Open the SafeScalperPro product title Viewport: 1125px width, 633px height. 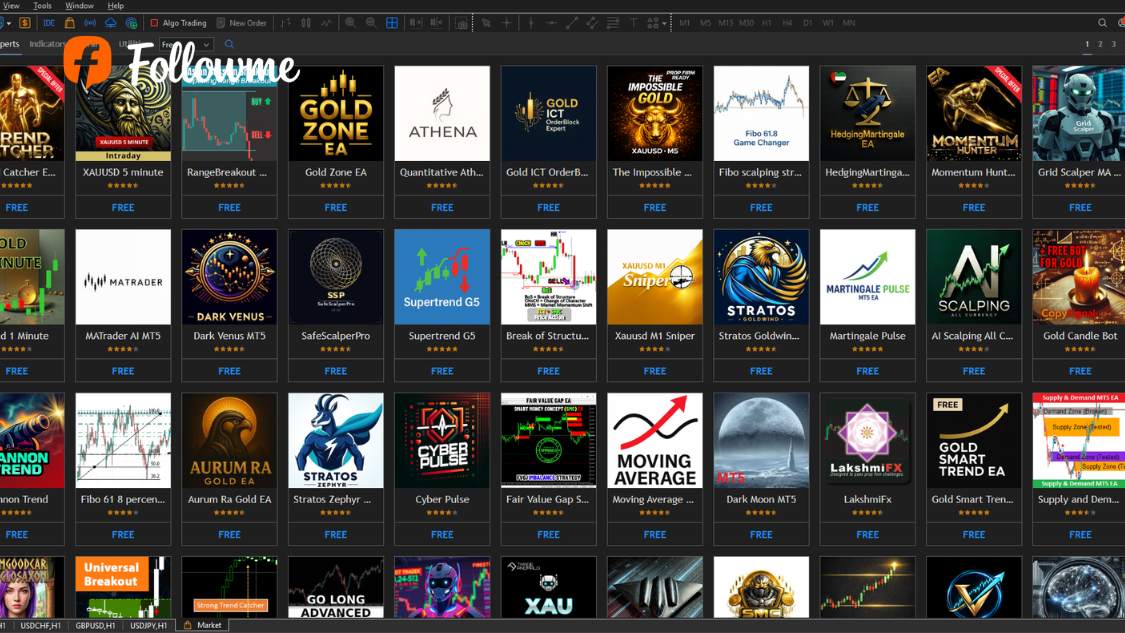[x=336, y=336]
